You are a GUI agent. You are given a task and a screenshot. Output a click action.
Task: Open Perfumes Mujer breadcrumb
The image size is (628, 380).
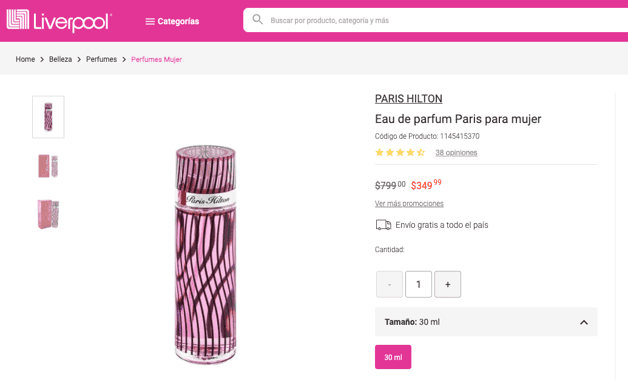click(x=157, y=59)
